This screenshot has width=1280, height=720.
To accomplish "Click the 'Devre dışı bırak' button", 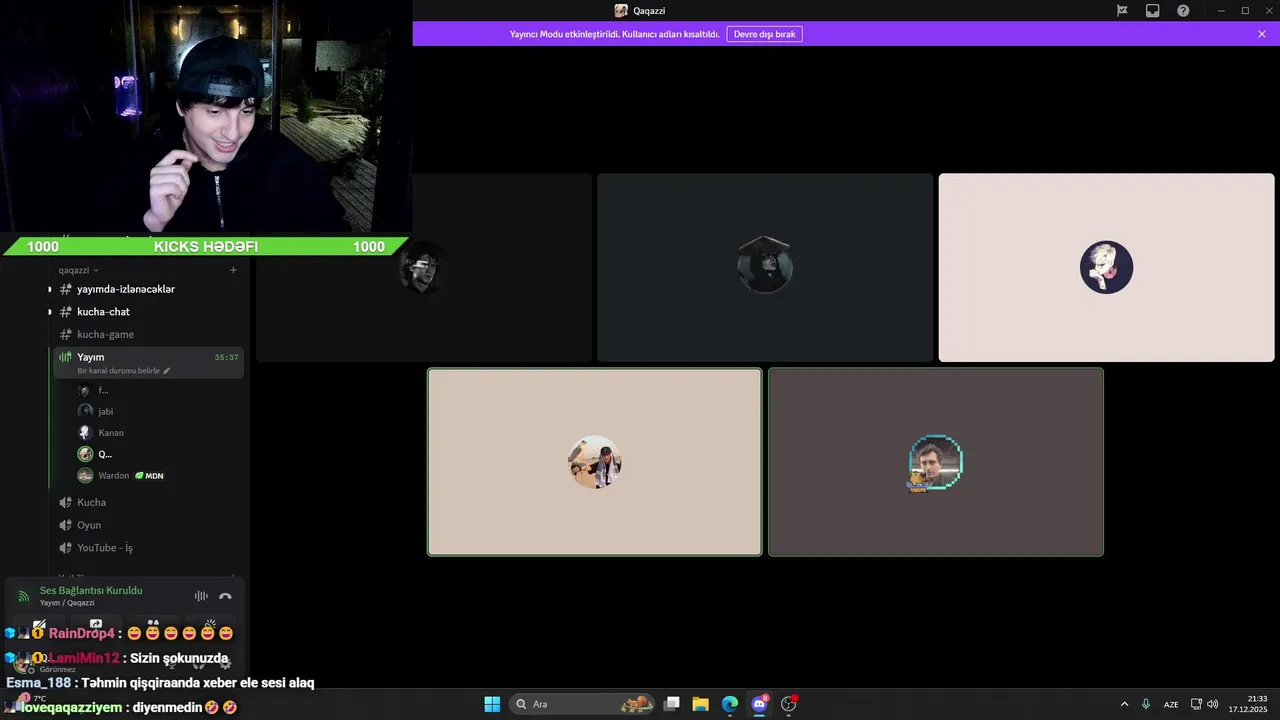I will (764, 34).
